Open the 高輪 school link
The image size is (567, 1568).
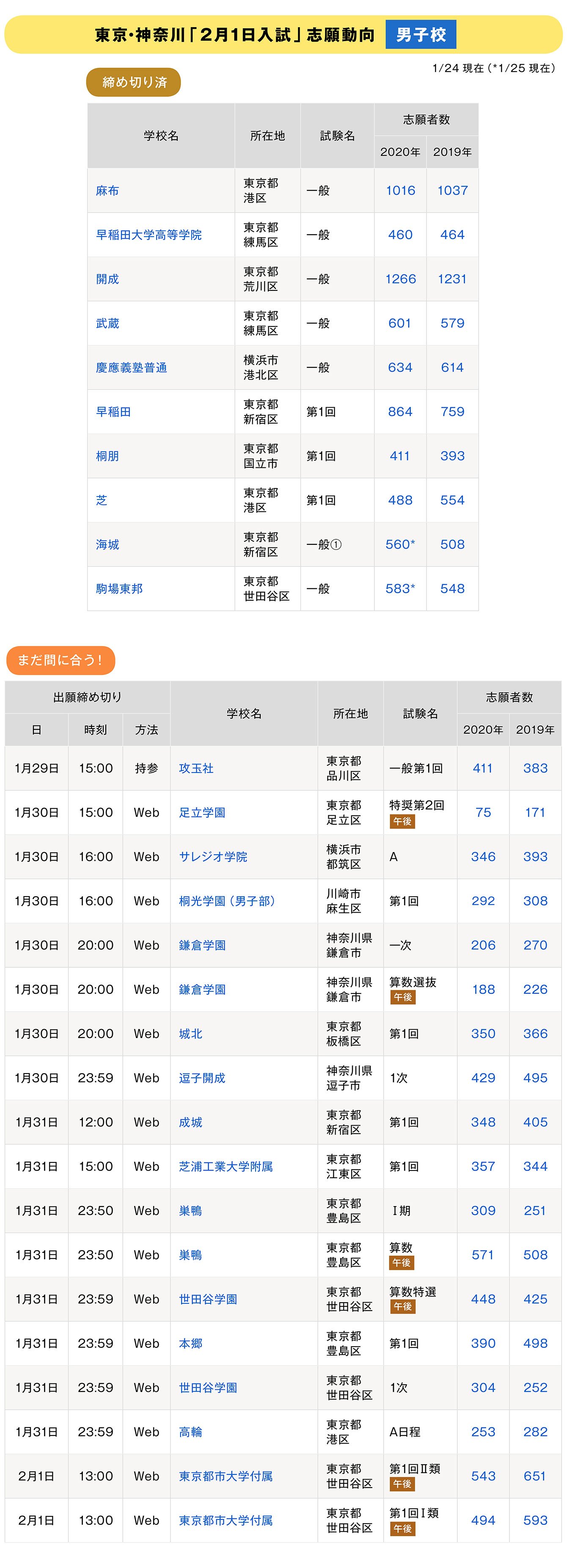tap(190, 1432)
